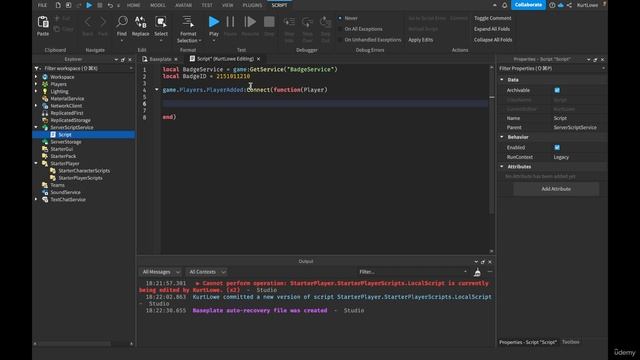Toggle the Enabled checkbox

pyautogui.click(x=557, y=147)
